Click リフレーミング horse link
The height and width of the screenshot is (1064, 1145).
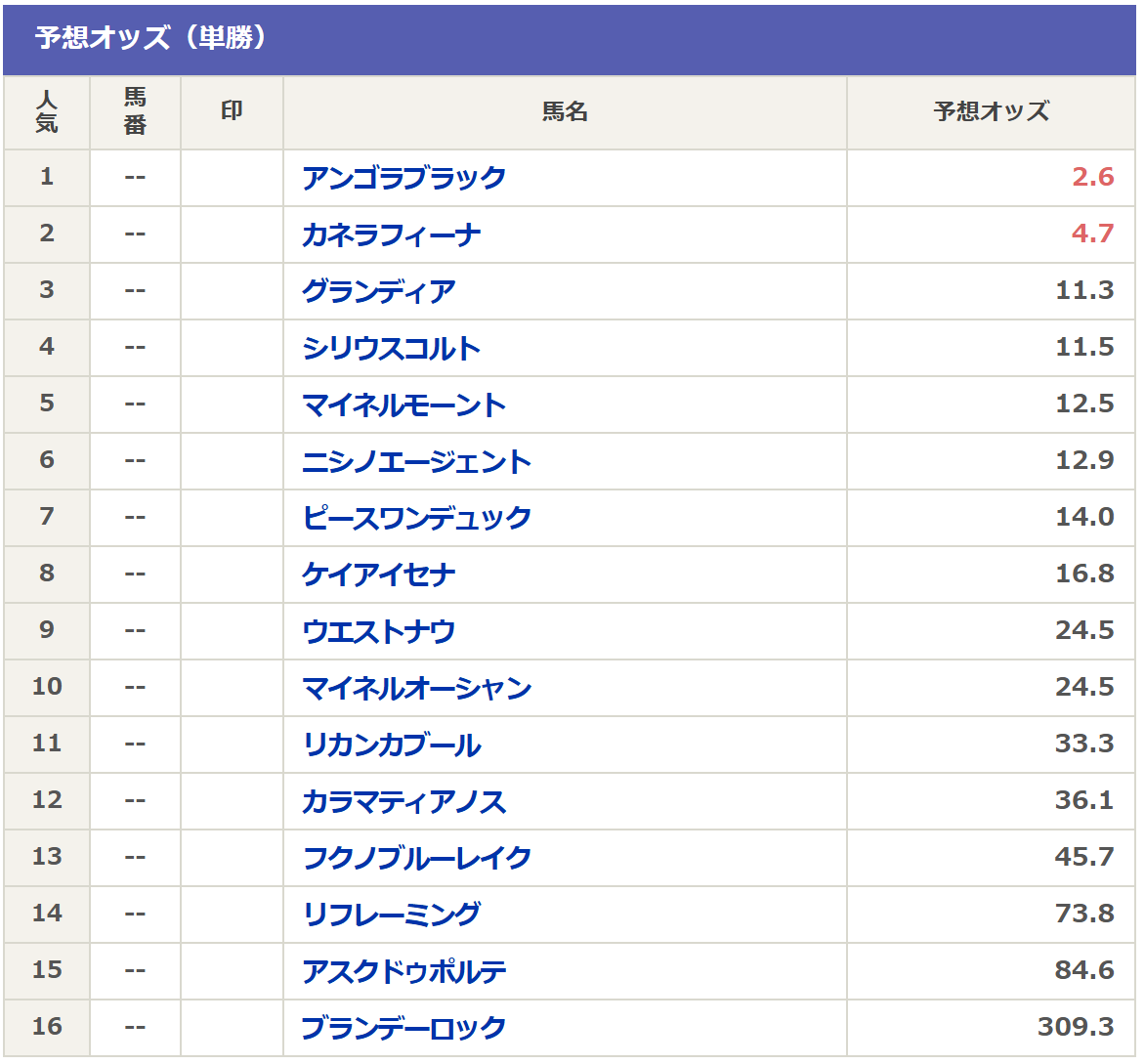coord(391,915)
